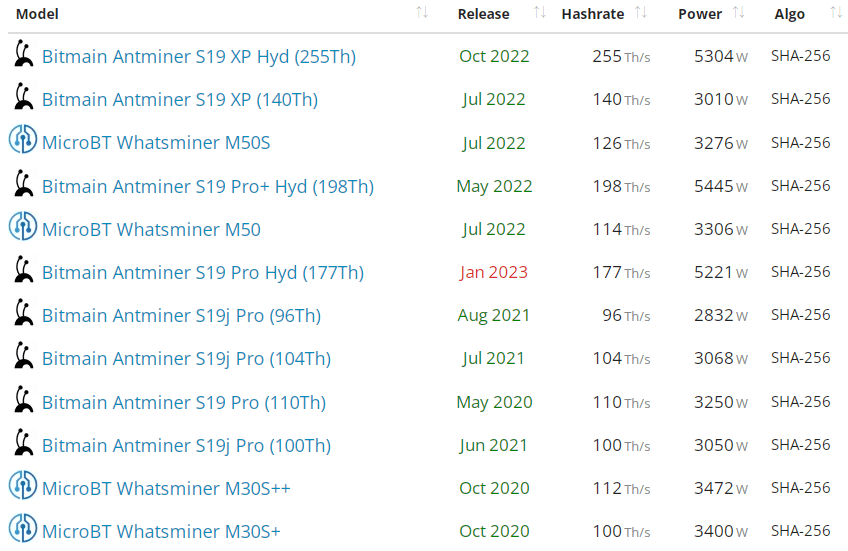
Task: Click the Aug 2021 release date
Action: click(494, 315)
